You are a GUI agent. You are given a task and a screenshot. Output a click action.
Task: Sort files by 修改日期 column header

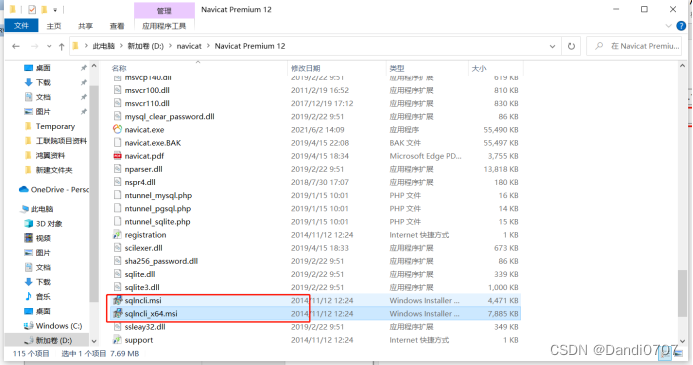tap(305, 68)
